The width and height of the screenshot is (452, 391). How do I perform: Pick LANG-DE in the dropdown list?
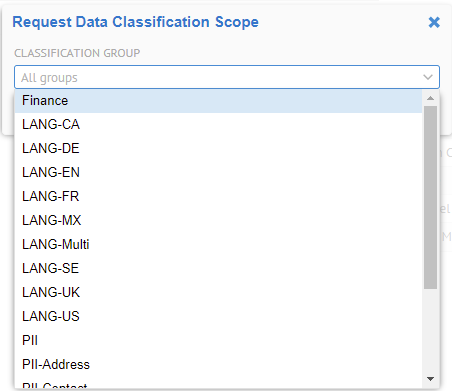pyautogui.click(x=218, y=149)
